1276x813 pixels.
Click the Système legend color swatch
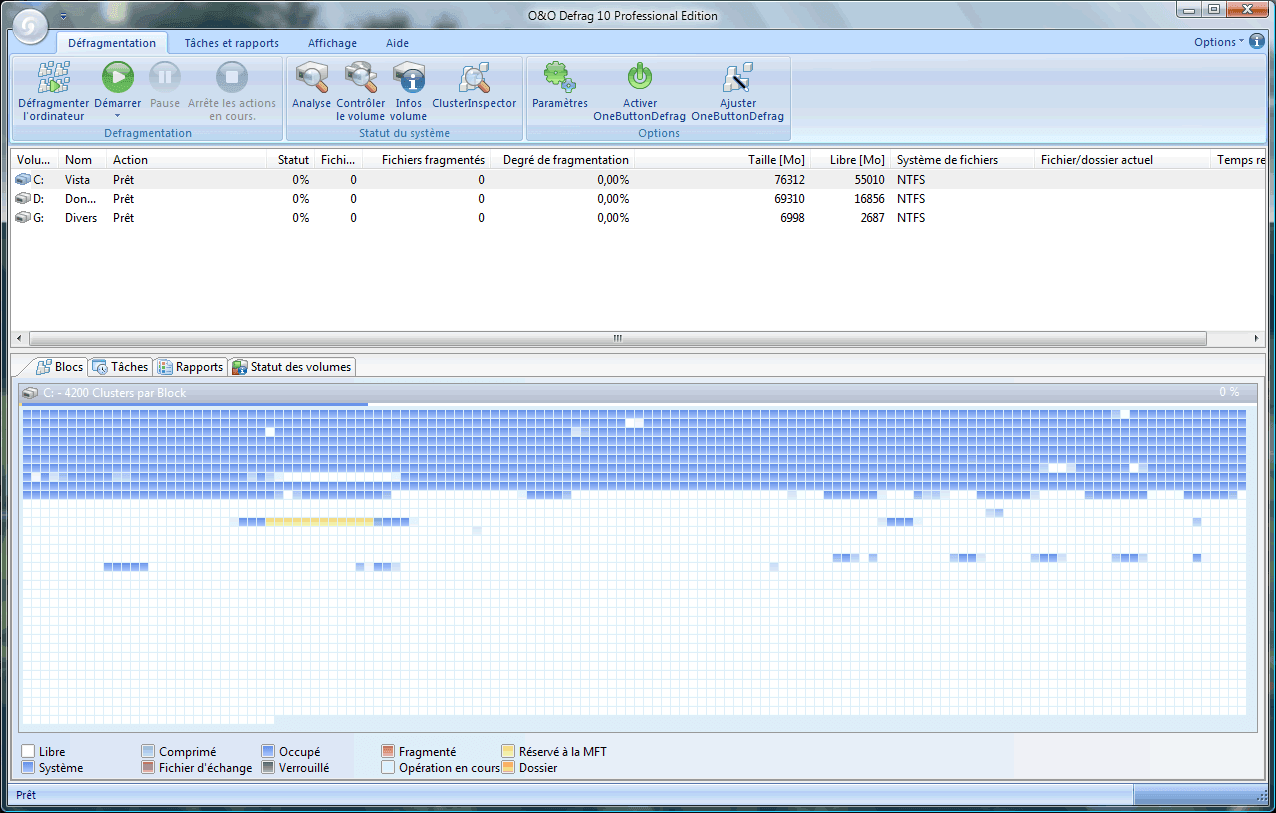[x=28, y=768]
